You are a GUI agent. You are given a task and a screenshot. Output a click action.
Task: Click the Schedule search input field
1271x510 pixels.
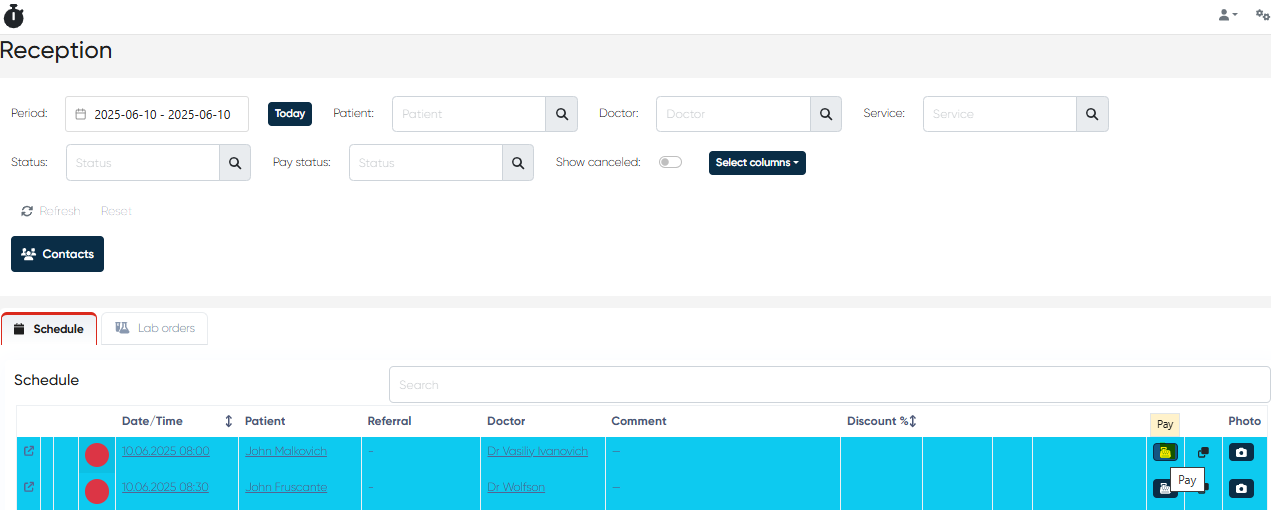point(829,384)
